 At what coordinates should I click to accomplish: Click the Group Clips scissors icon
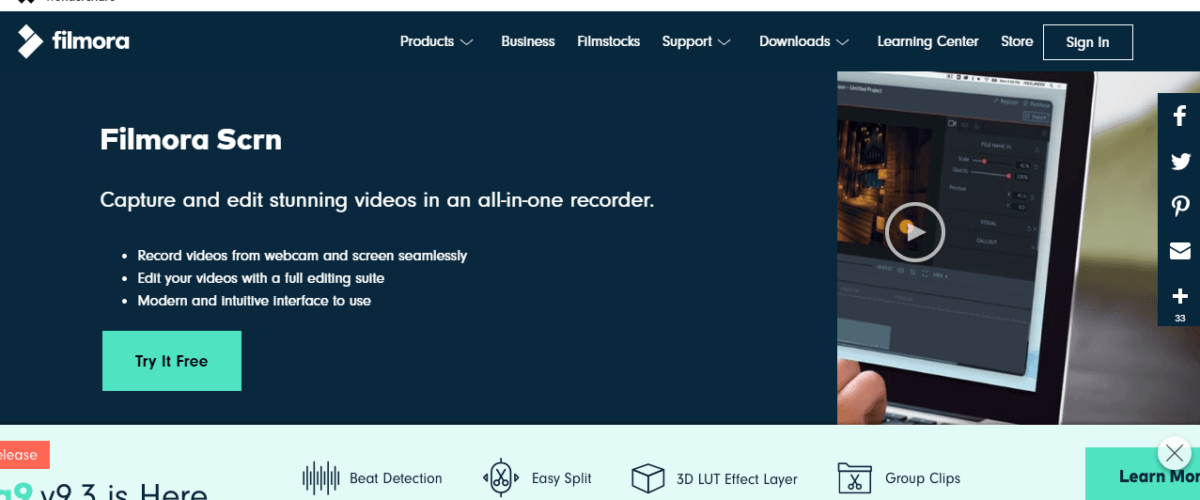pyautogui.click(x=855, y=478)
